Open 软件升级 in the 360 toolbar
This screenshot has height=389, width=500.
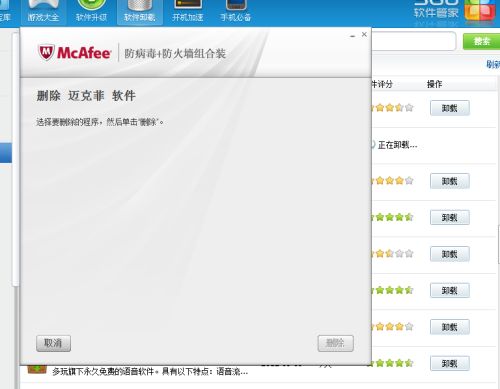(91, 12)
